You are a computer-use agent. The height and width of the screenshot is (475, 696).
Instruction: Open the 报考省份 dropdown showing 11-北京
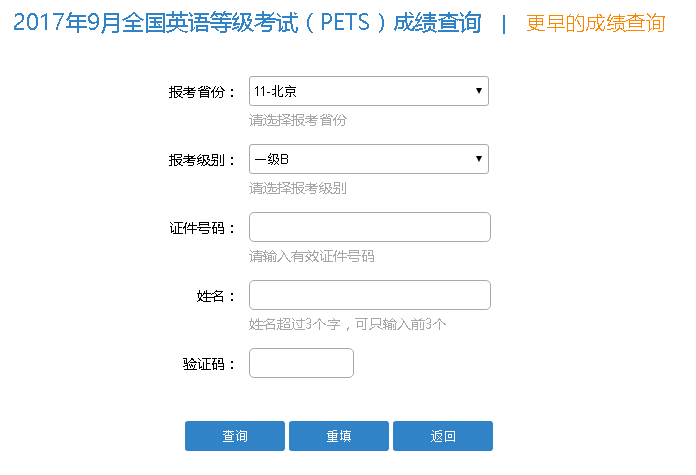[369, 91]
